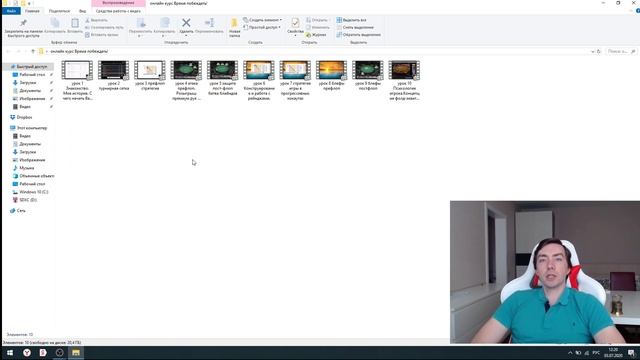The height and width of the screenshot is (360, 640).
Task: Switch to the Home (Главная) ribbon tab
Action: coord(32,11)
